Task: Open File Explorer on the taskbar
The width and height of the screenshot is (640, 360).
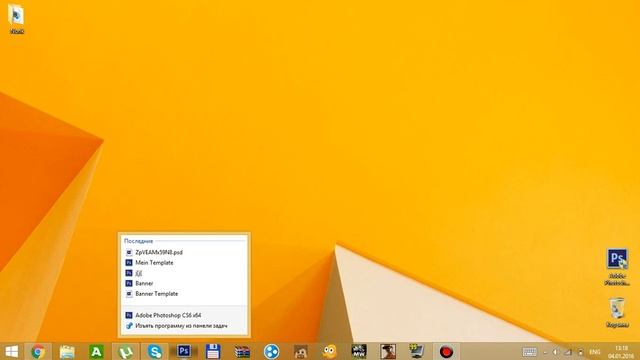Action: (67, 351)
